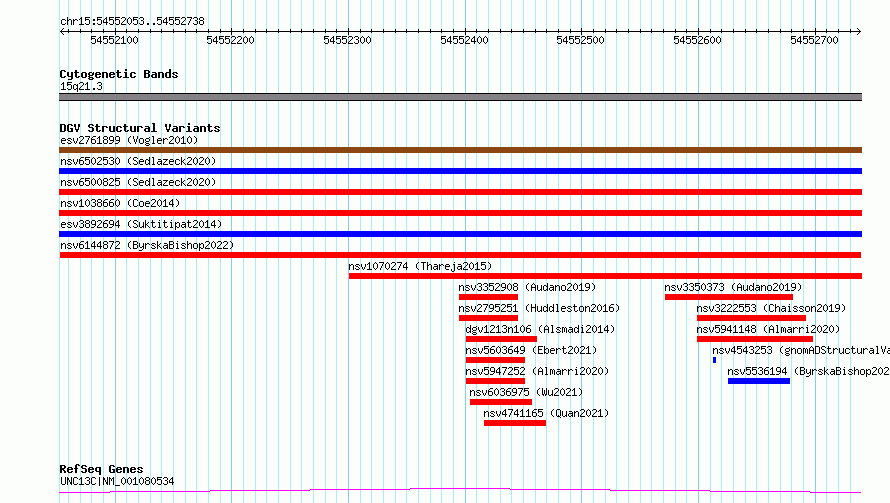This screenshot has width=890, height=503.
Task: Click the ruler's left arrow end
Action: tap(62, 31)
